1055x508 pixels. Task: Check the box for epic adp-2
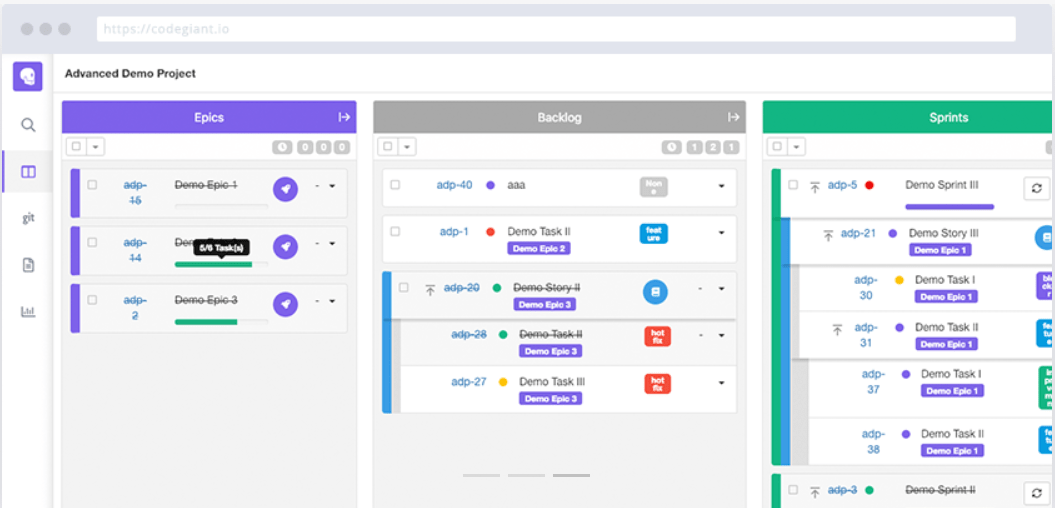point(92,299)
